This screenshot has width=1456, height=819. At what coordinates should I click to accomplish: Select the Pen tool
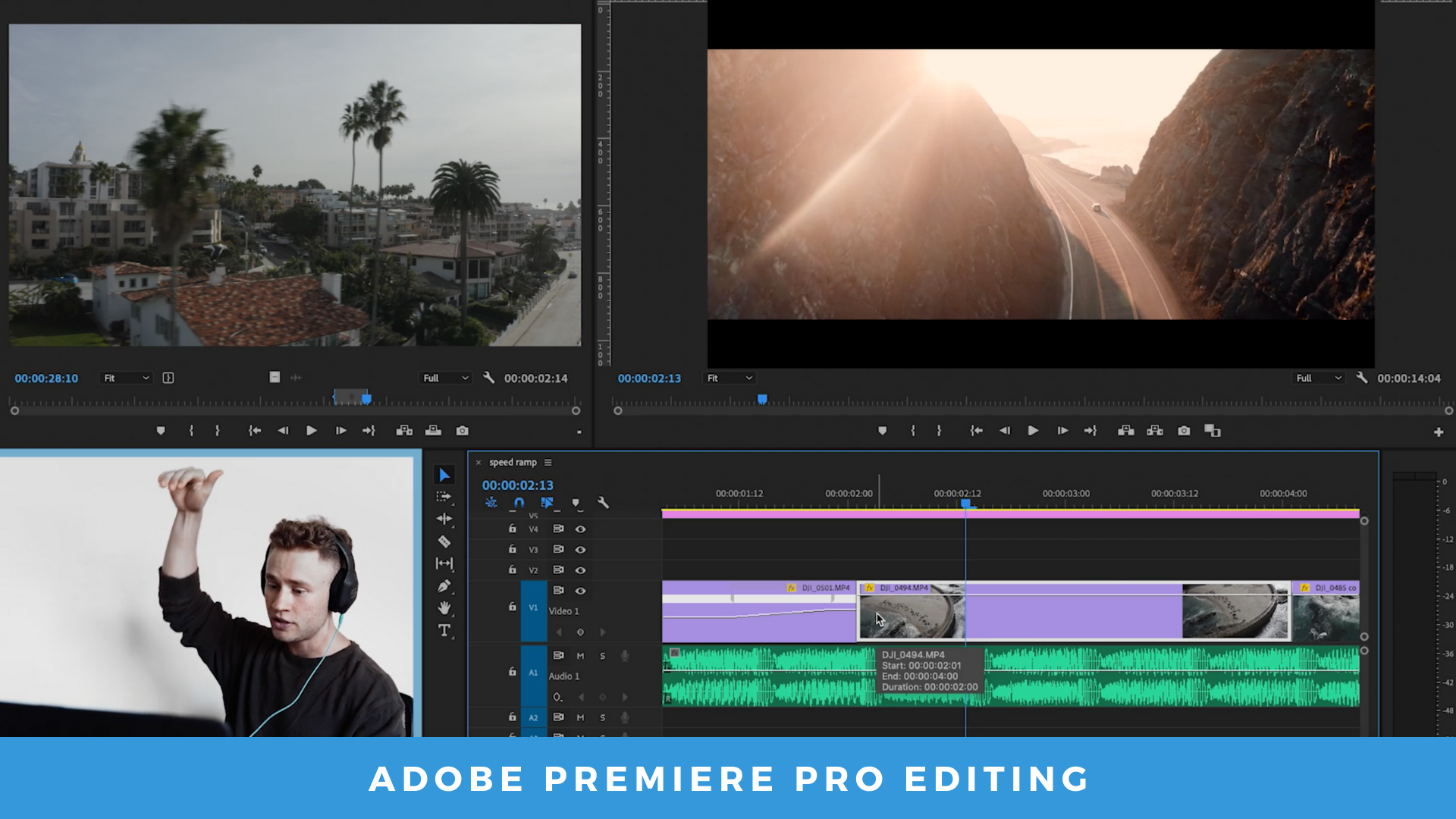pyautogui.click(x=444, y=586)
